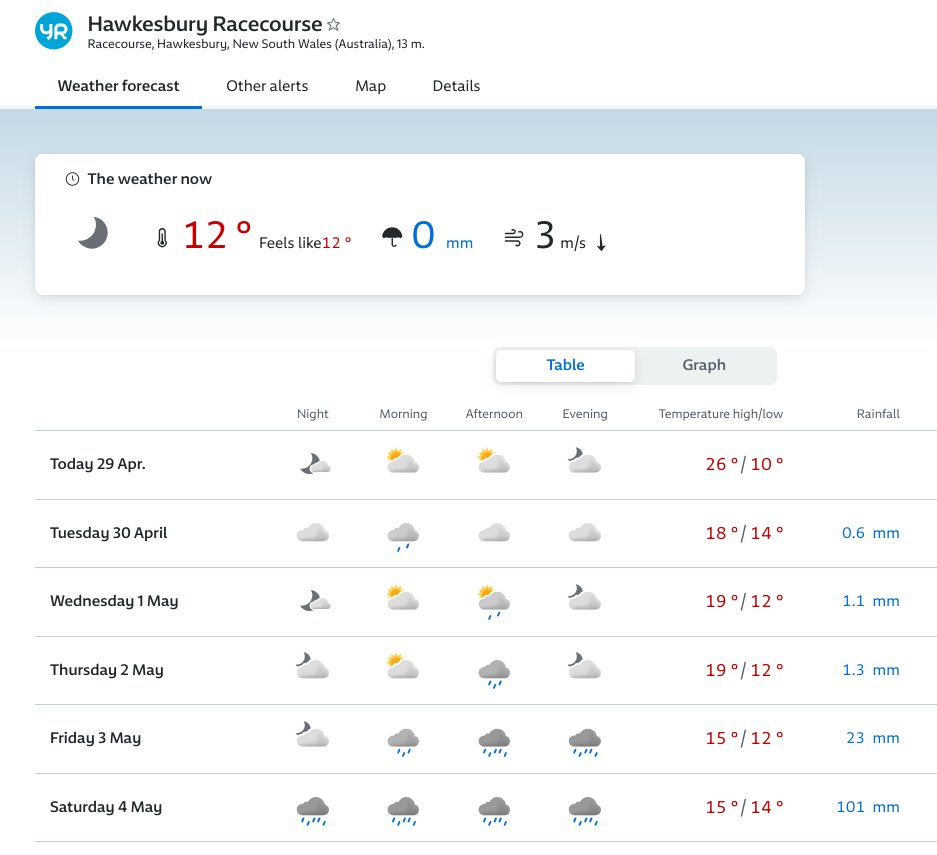Image resolution: width=937 pixels, height=855 pixels.
Task: Click the Morning column header
Action: pos(403,414)
